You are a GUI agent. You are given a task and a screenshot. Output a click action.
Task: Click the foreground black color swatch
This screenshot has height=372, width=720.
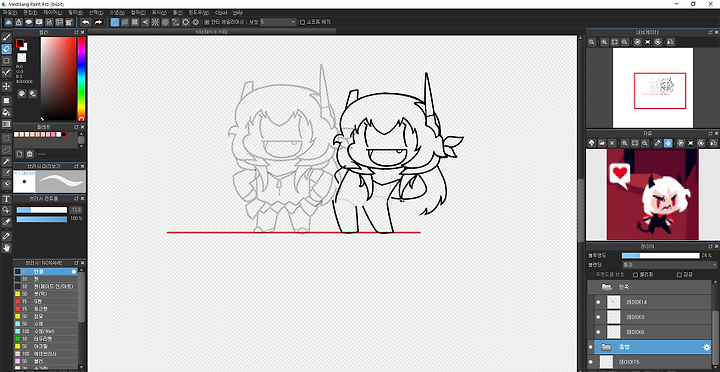(x=20, y=43)
